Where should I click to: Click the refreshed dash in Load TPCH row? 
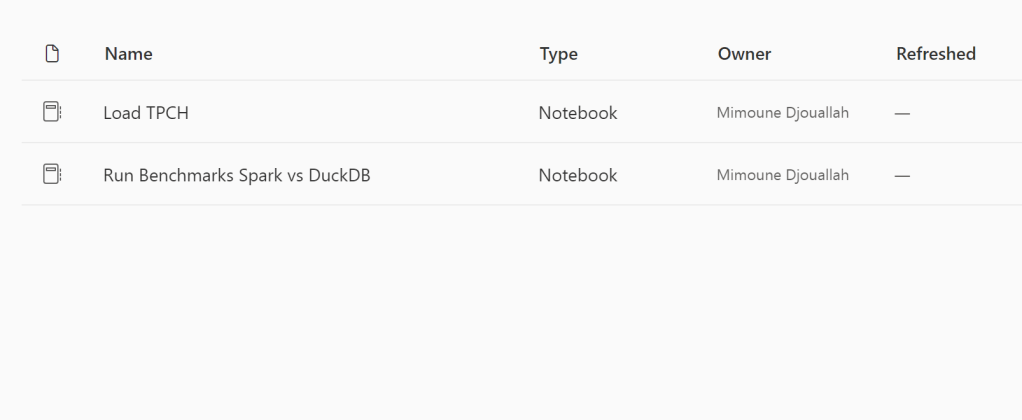(x=902, y=113)
